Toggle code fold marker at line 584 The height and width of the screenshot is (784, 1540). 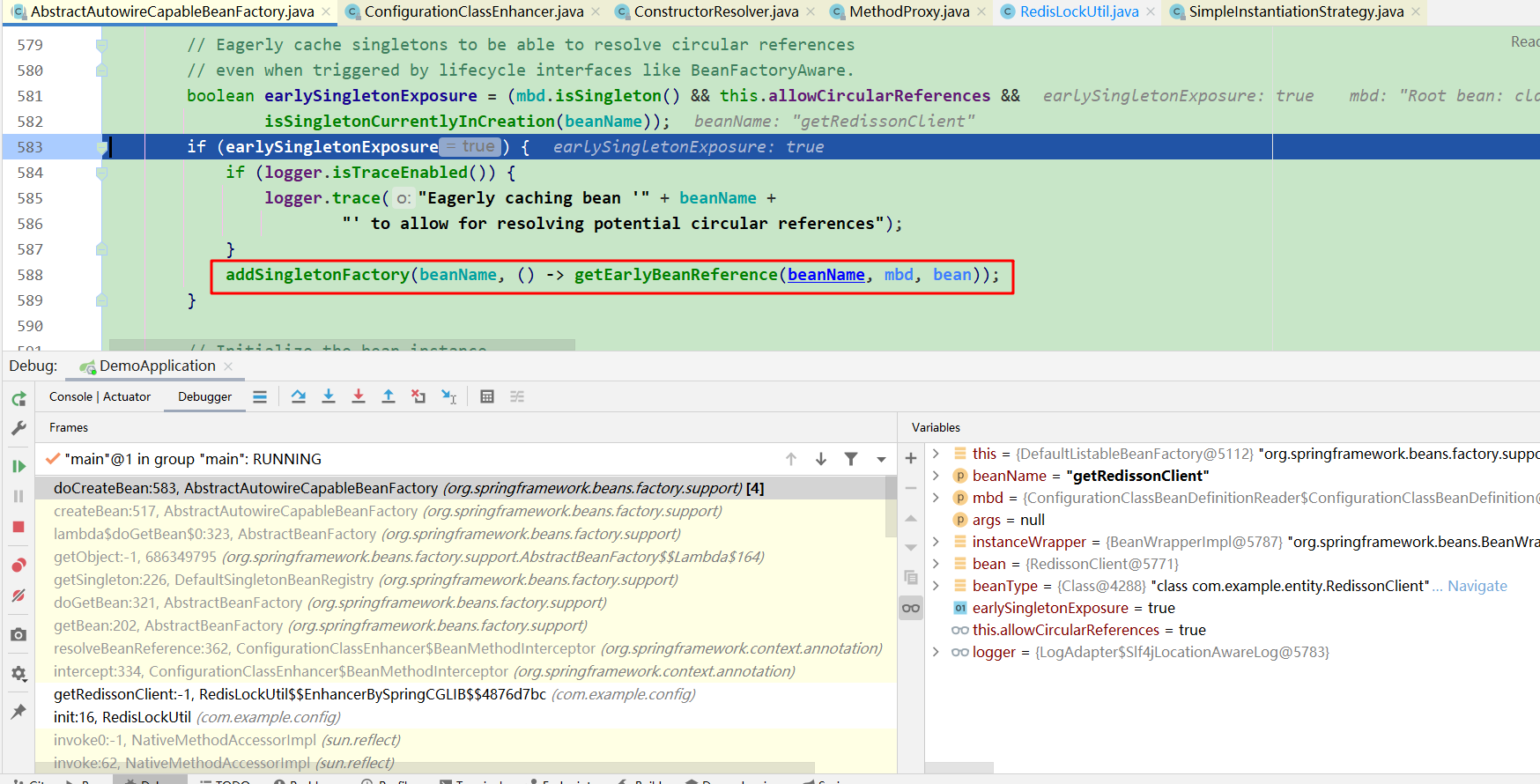coord(101,173)
